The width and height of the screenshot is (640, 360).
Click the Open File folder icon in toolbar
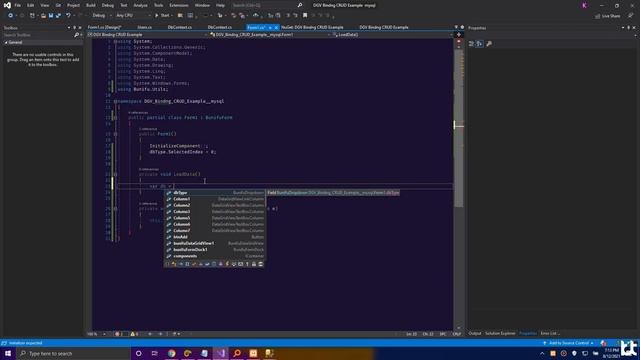pyautogui.click(x=43, y=16)
